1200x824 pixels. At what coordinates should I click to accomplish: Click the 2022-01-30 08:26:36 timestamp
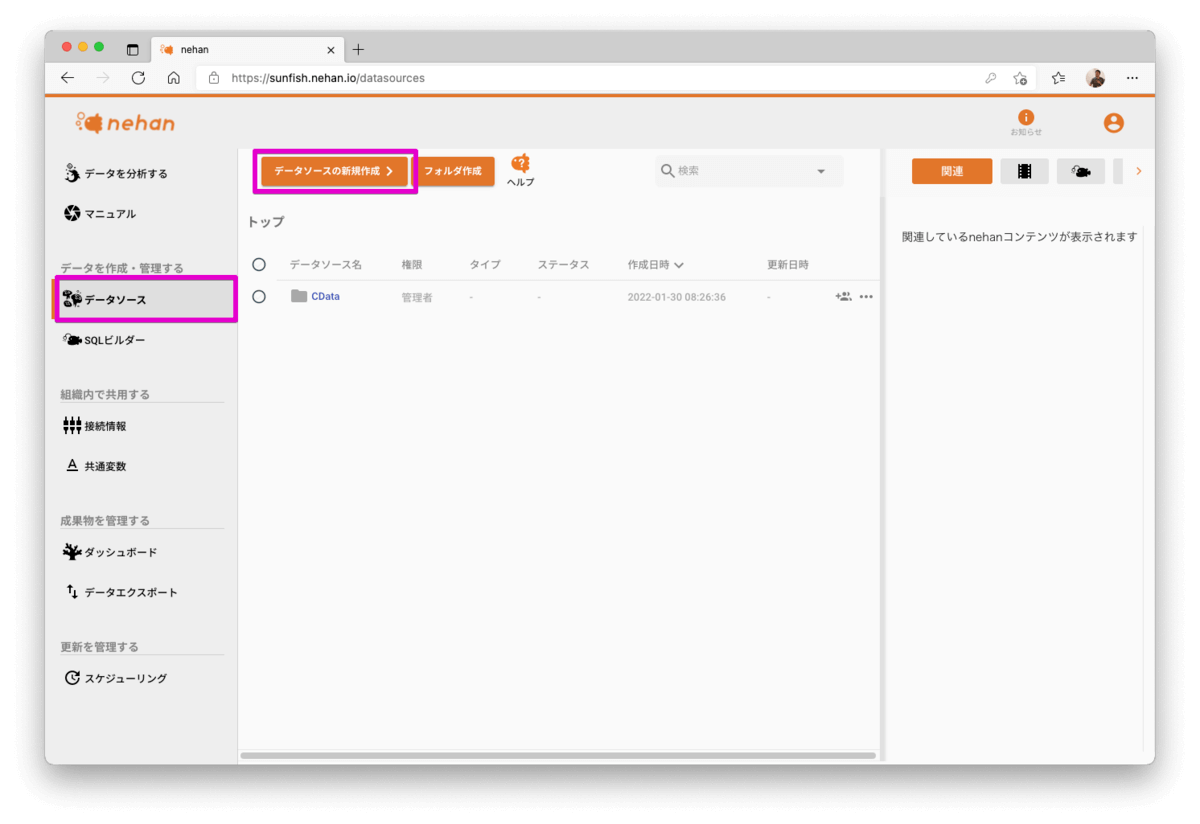(677, 297)
